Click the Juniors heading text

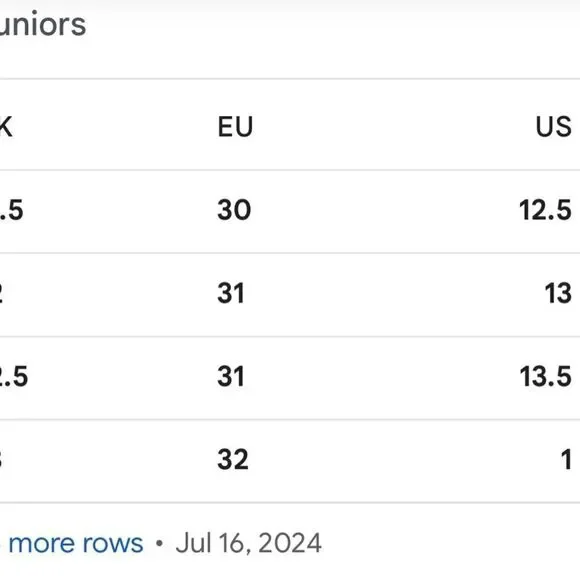pos(43,25)
